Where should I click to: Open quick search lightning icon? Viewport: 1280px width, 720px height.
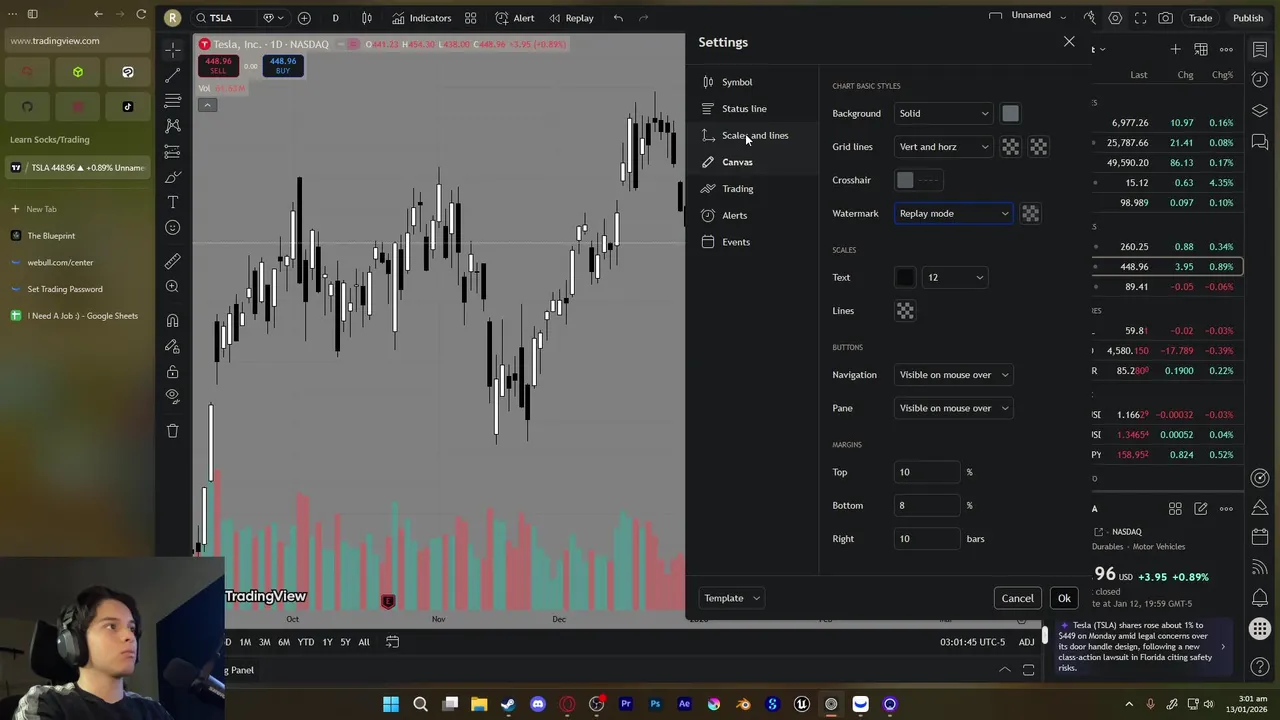pos(1089,18)
